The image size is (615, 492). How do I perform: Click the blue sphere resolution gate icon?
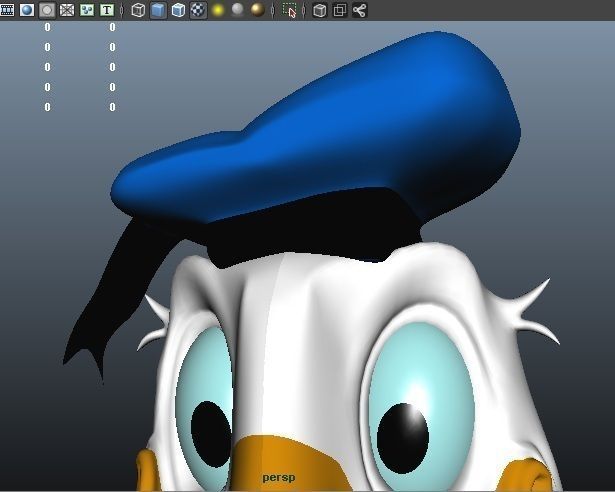point(27,10)
